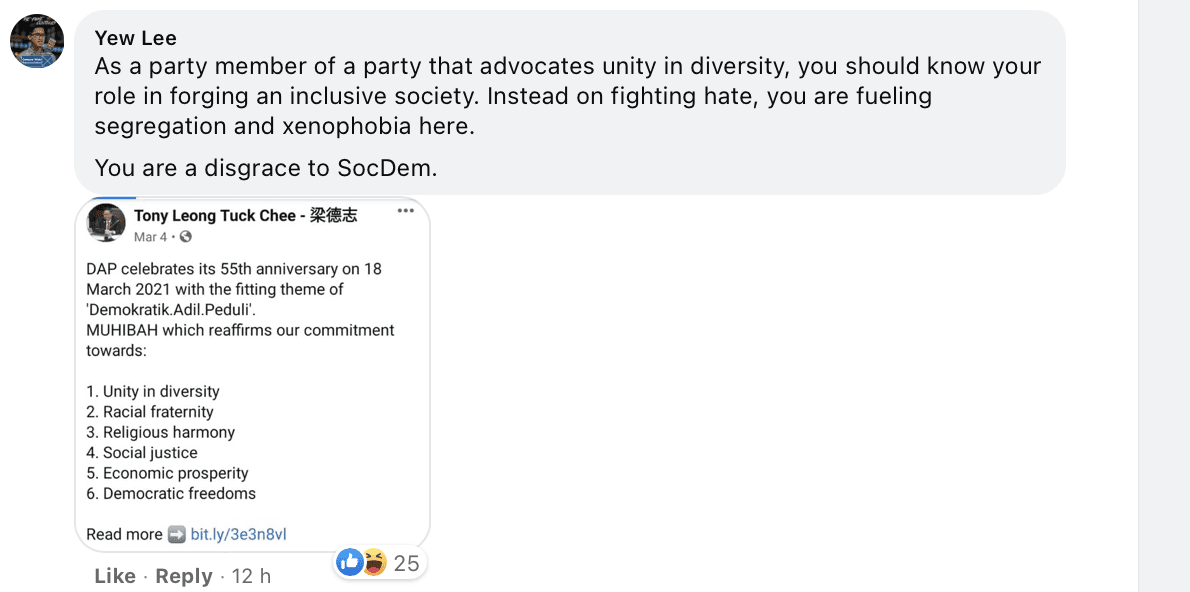Open the three-dot options menu on the embedded post

[406, 209]
